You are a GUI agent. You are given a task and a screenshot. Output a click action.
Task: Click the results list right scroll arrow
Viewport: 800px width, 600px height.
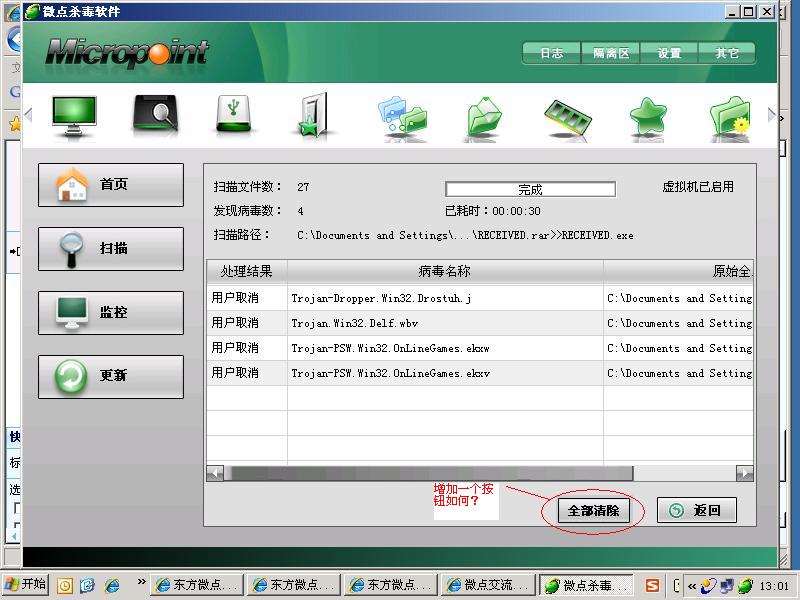coord(745,473)
